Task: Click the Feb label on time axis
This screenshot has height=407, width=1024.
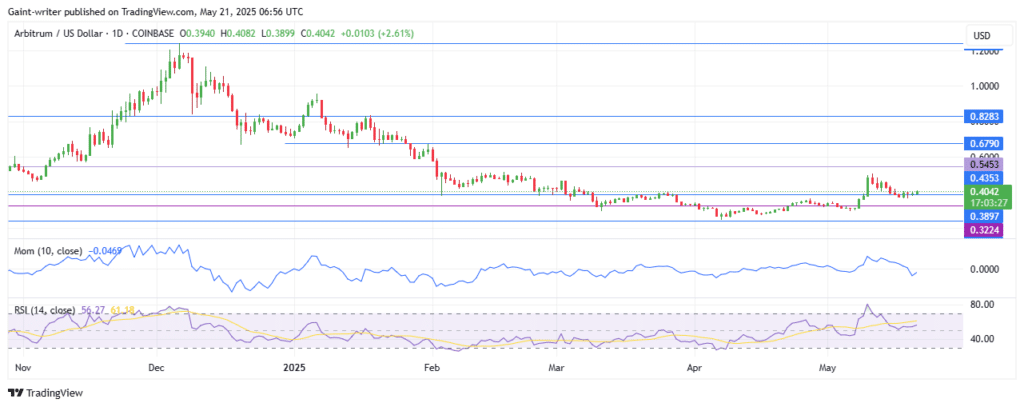Action: click(434, 368)
